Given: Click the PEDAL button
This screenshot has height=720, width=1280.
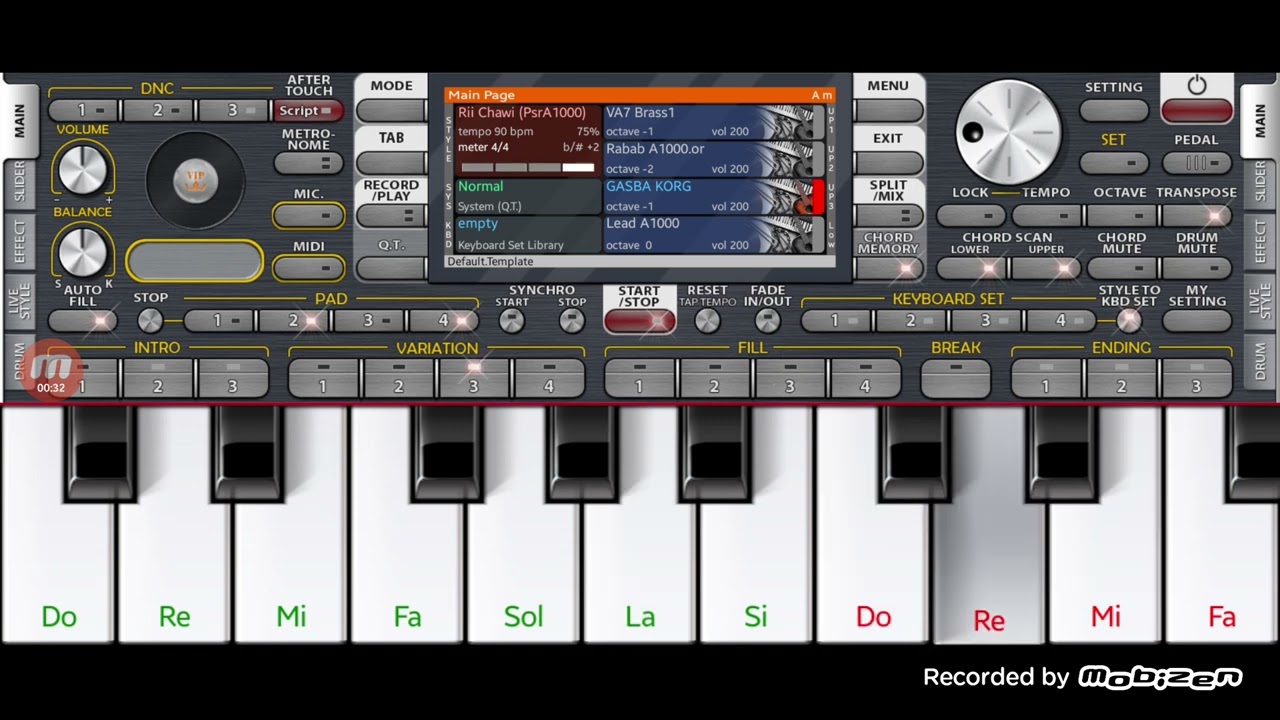Looking at the screenshot, I should click(1197, 162).
